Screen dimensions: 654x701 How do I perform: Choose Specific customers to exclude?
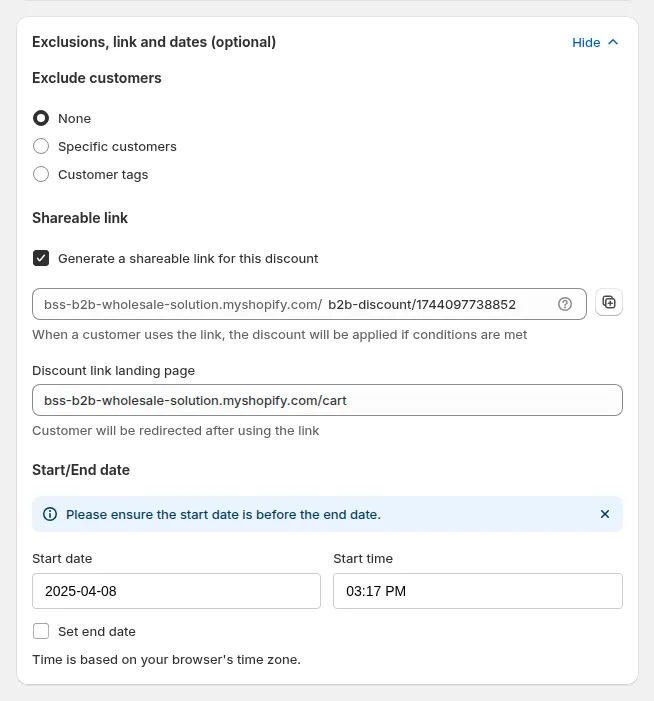(41, 146)
